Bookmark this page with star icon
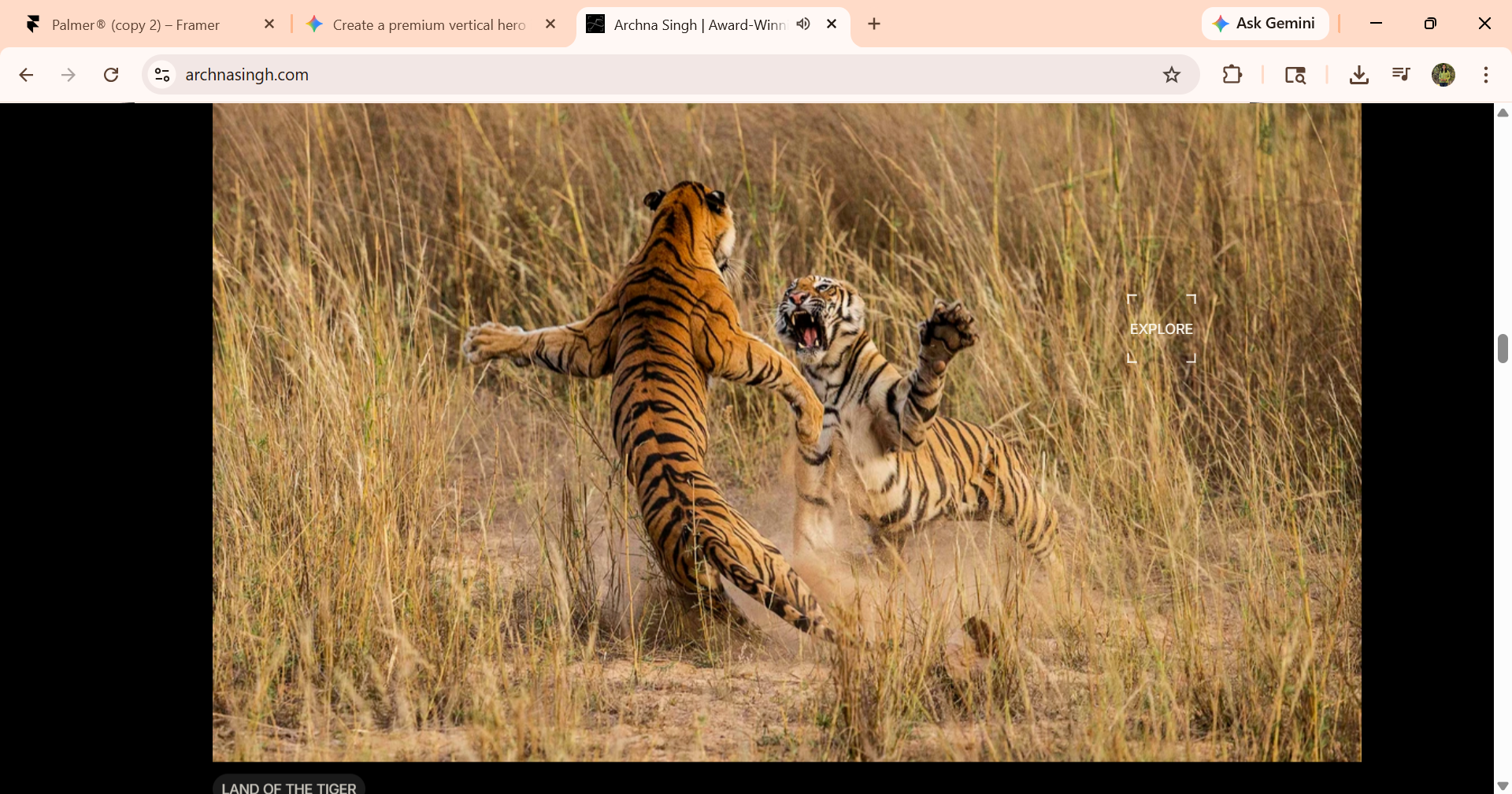This screenshot has height=794, width=1512. tap(1172, 75)
